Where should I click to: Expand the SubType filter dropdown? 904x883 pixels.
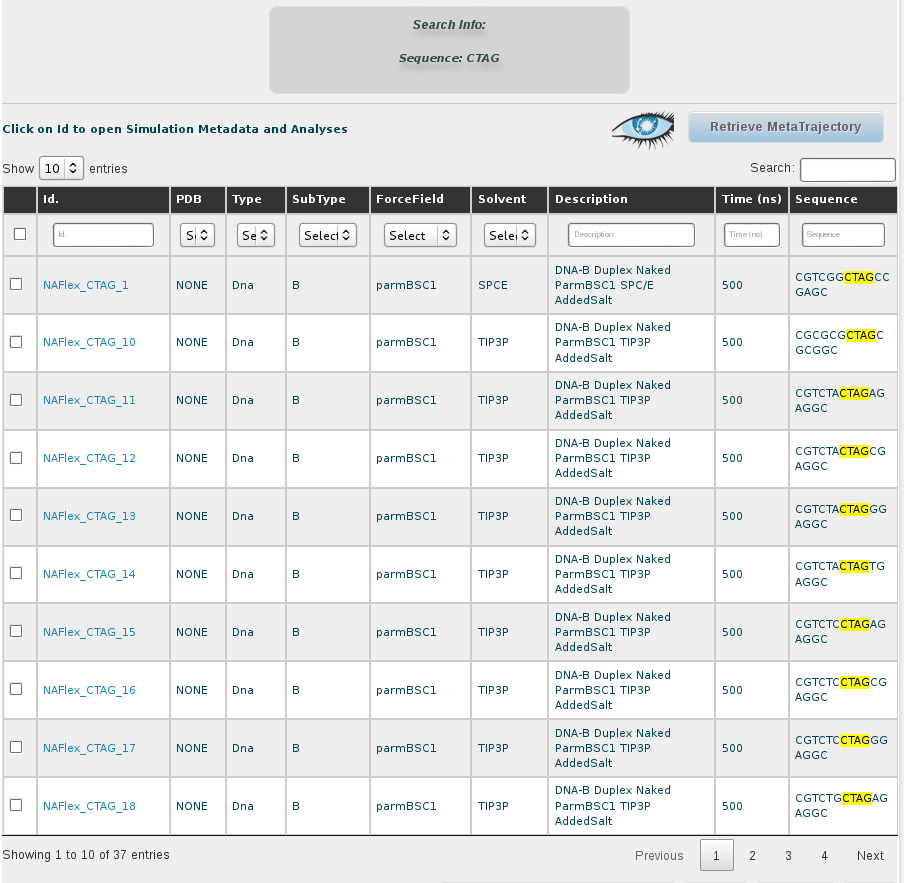[x=328, y=236]
